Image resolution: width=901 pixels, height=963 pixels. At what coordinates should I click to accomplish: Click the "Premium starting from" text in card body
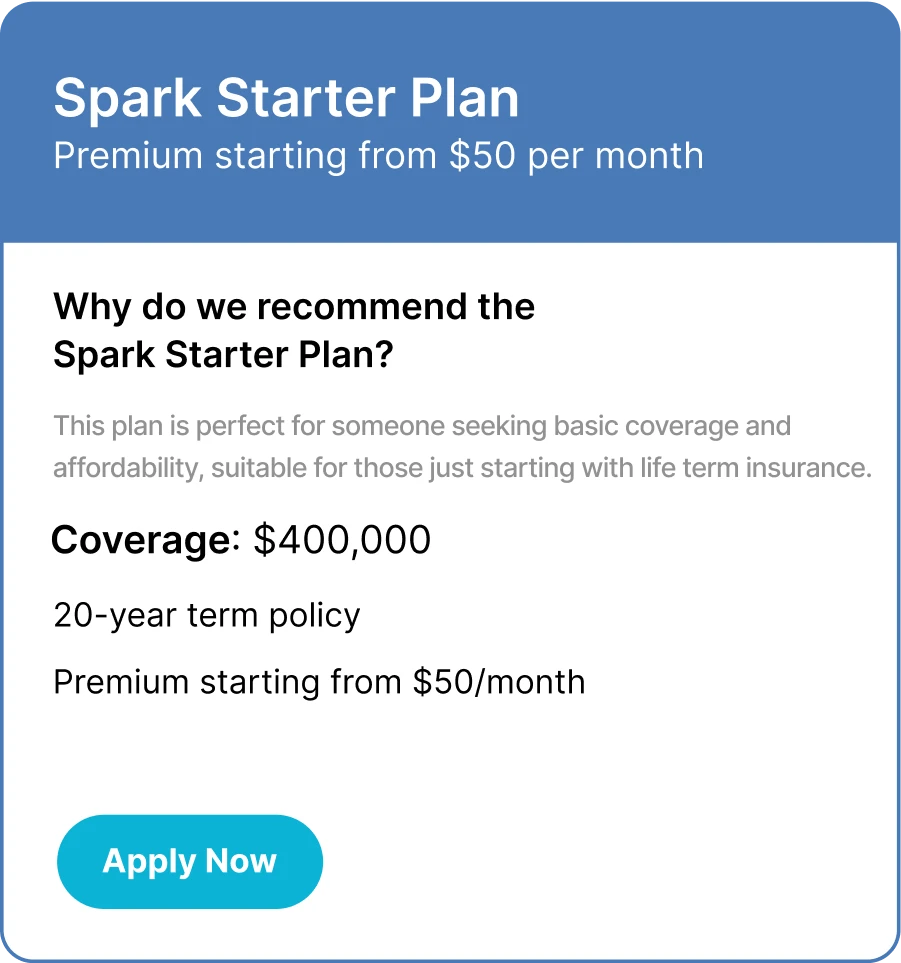[227, 682]
